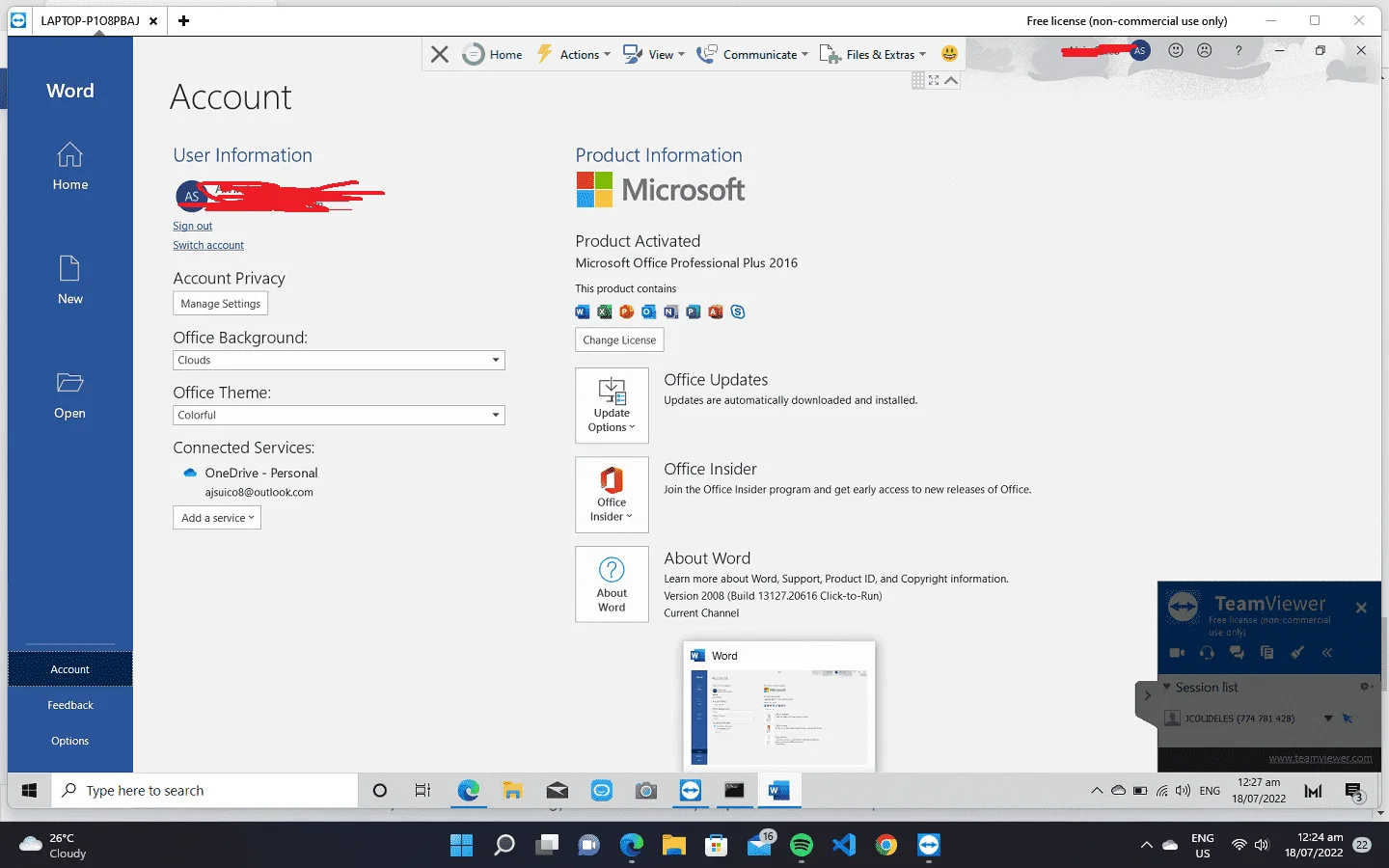Open remote notification center with badge 3
The width and height of the screenshot is (1389, 868).
(x=1354, y=791)
